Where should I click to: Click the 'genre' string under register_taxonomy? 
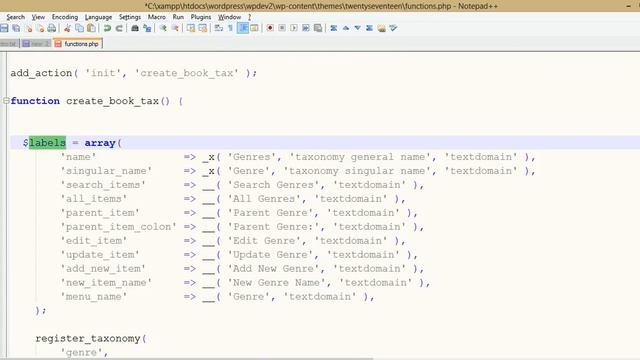click(x=82, y=352)
